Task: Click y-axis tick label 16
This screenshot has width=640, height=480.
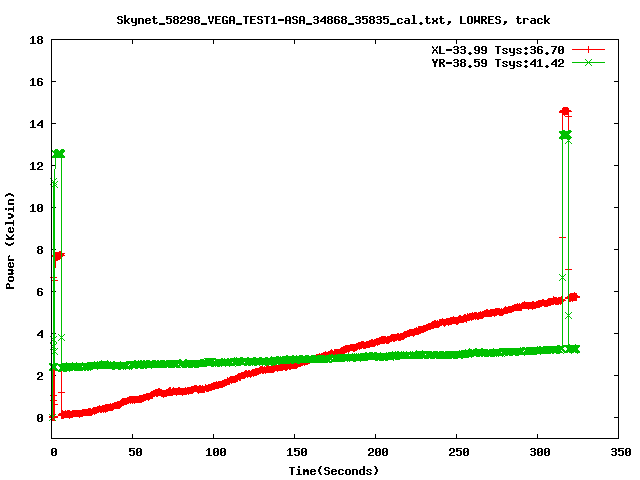Action: coord(36,82)
